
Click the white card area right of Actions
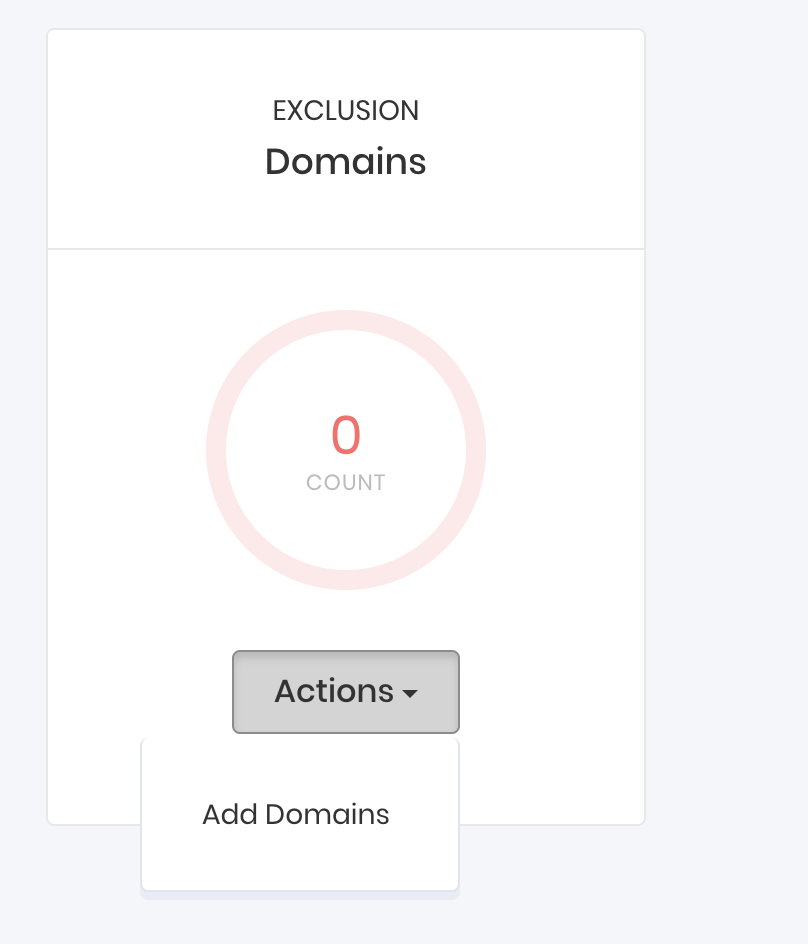click(x=550, y=692)
